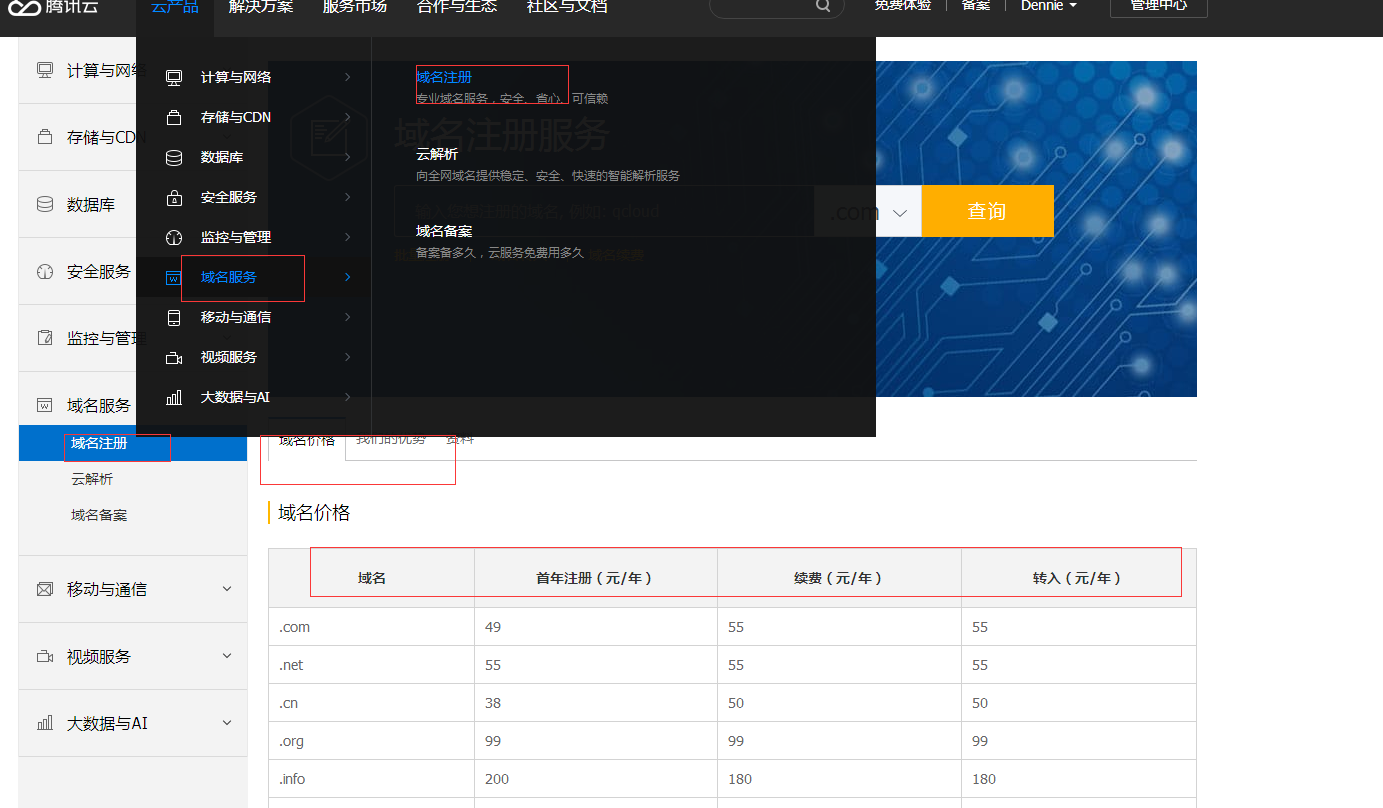Screen dimensions: 1383x808
Task: Click the 49 price cell for .com
Action: click(x=596, y=627)
